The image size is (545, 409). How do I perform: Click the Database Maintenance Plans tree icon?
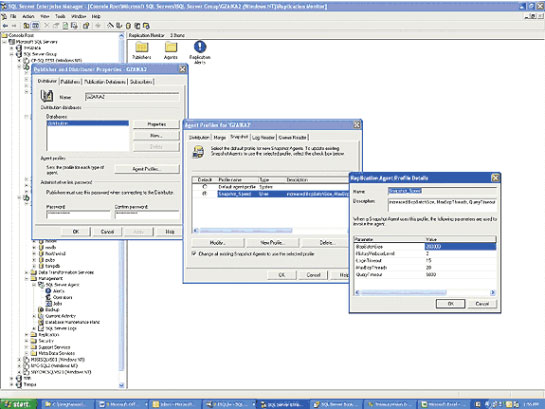41,322
